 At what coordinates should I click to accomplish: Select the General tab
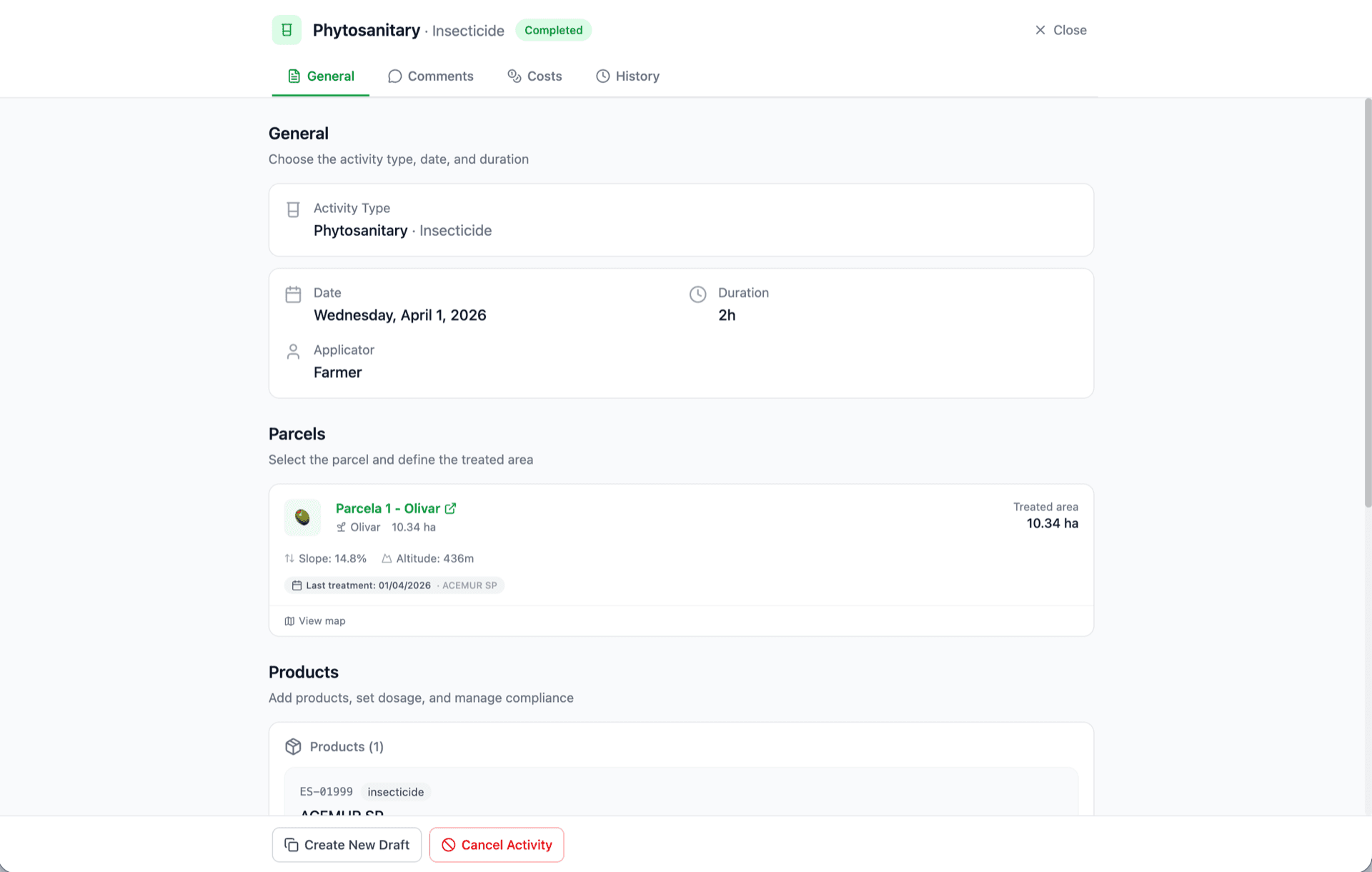tap(321, 76)
